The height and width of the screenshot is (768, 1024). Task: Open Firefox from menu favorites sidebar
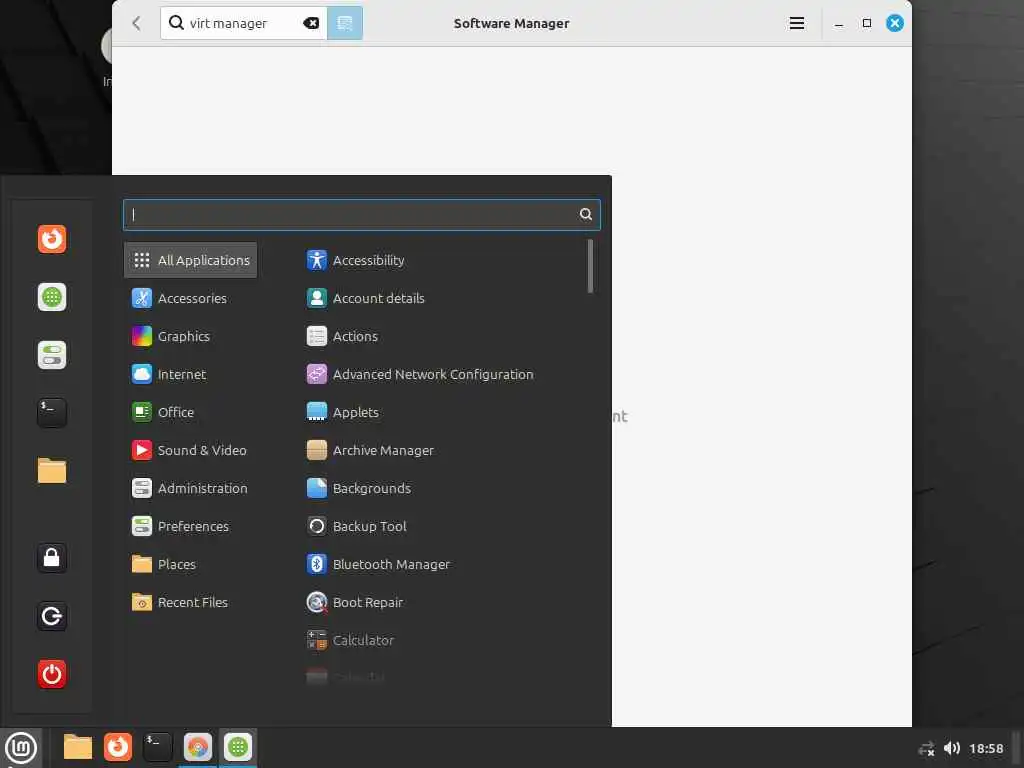(52, 239)
